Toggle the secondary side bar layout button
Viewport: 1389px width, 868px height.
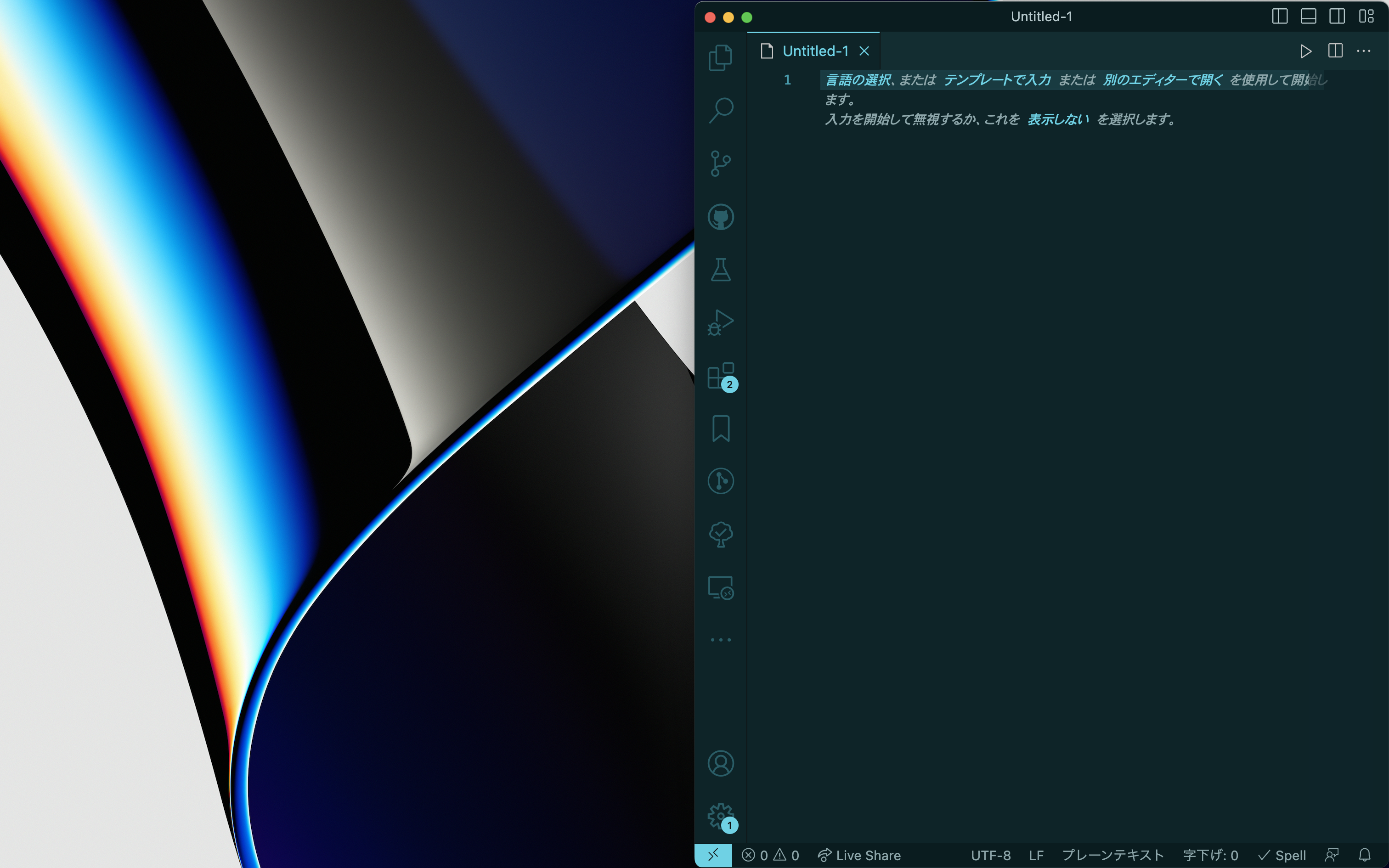[x=1337, y=16]
